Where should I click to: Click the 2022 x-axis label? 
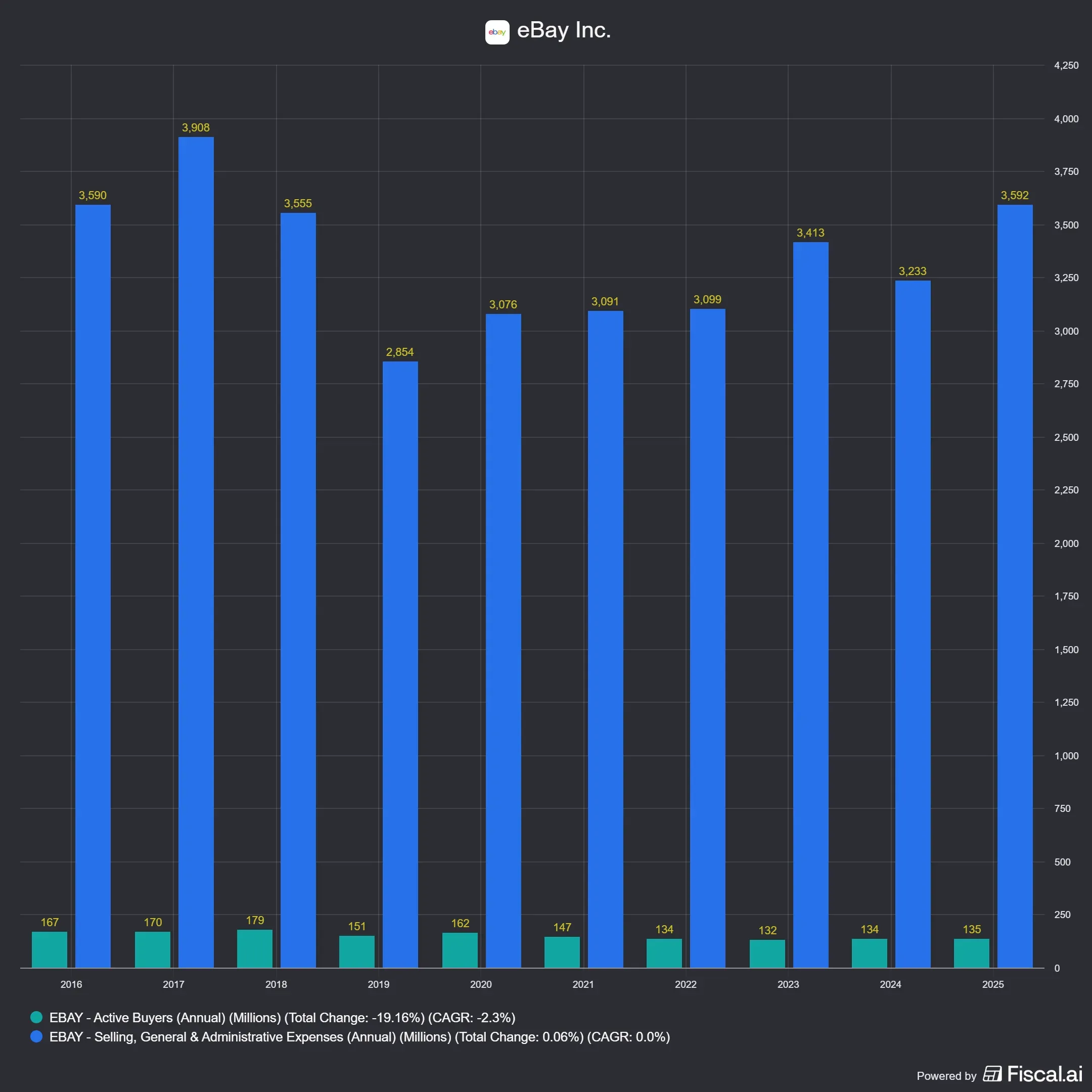pos(686,985)
